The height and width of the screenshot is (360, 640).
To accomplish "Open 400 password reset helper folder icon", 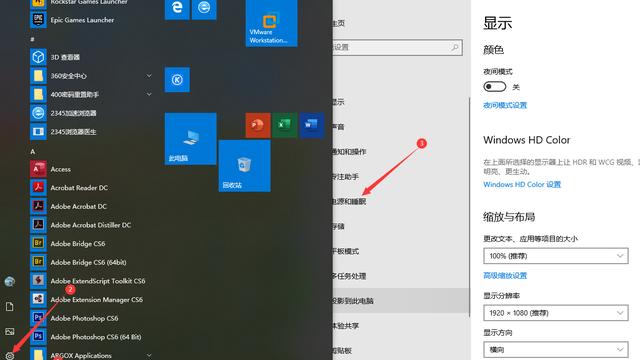I will click(x=38, y=94).
